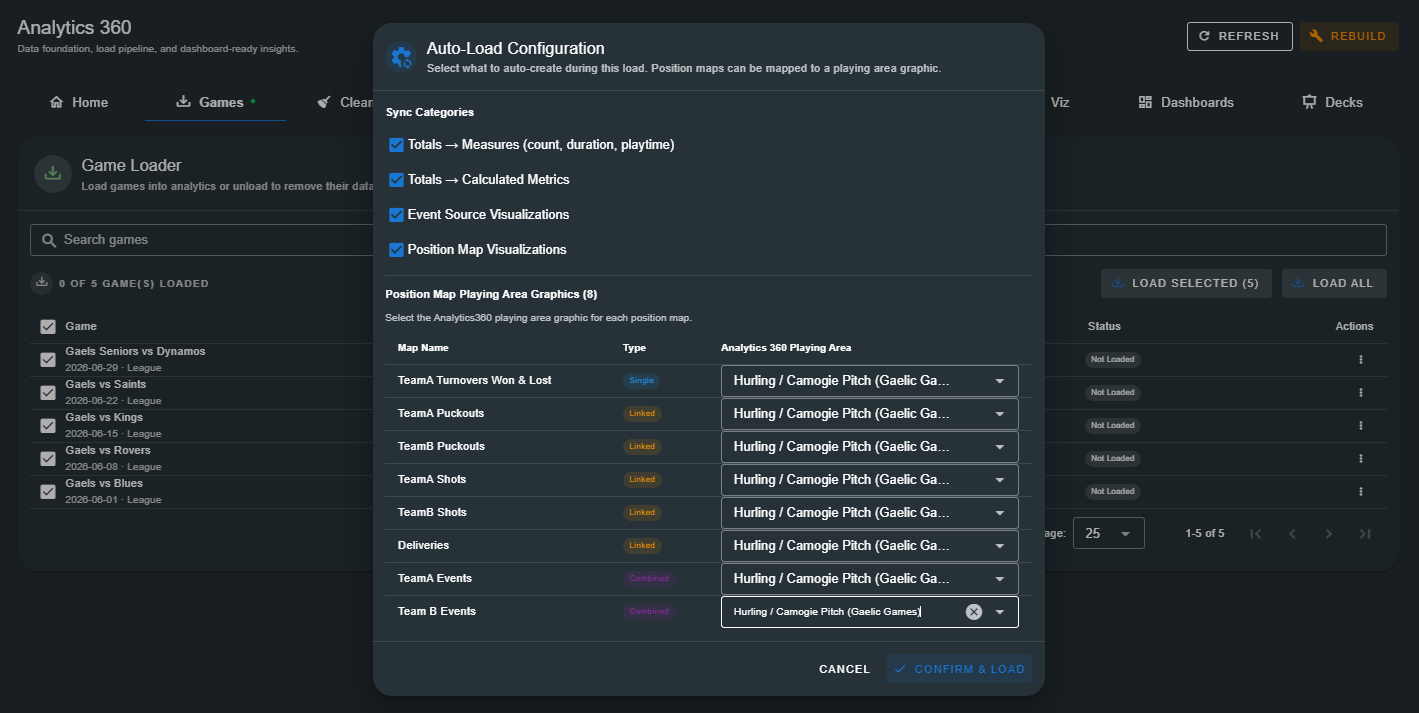This screenshot has width=1419, height=713.
Task: Go to previous page of games
Action: coord(1292,534)
